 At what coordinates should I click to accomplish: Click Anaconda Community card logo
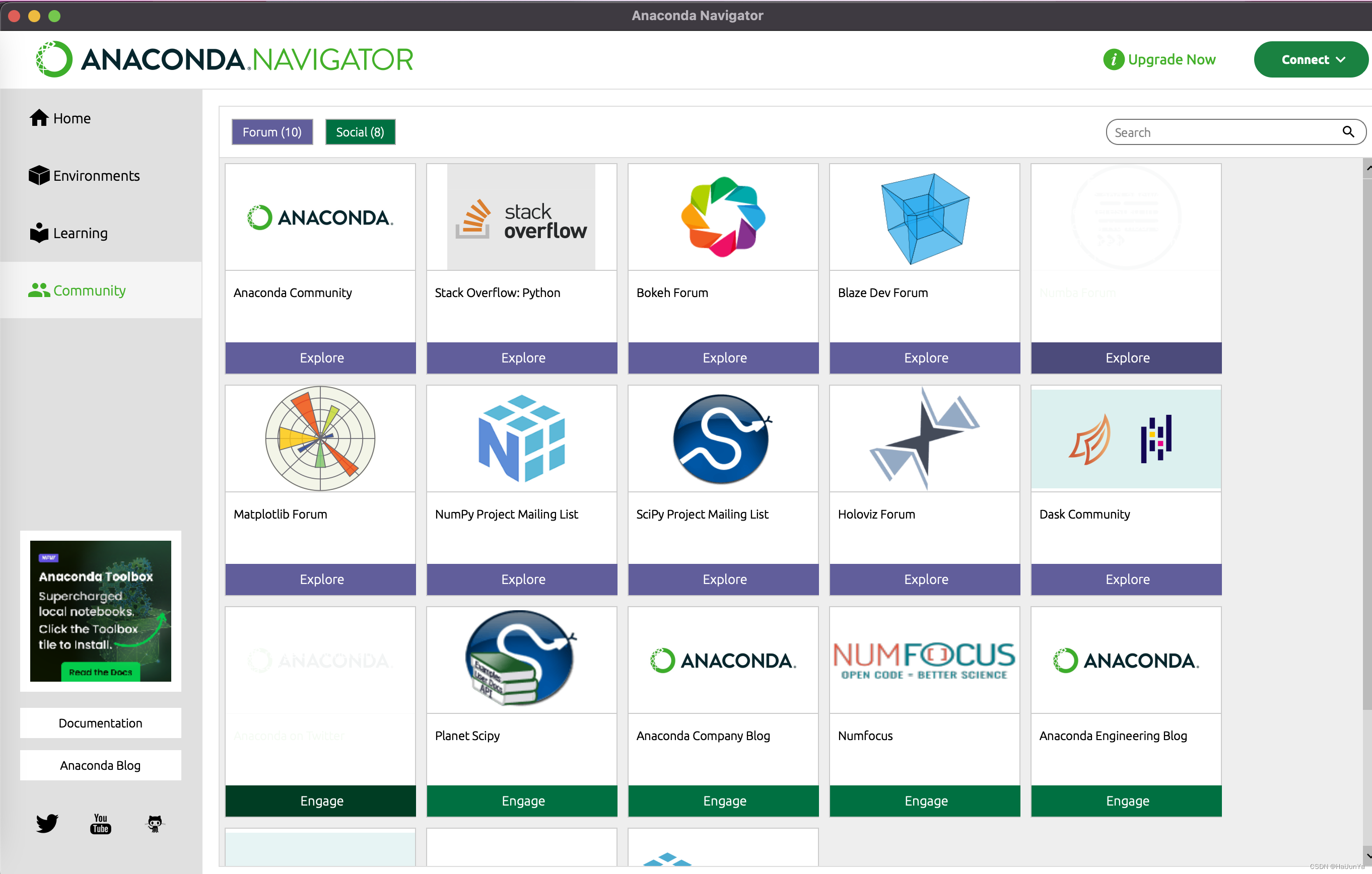pos(320,217)
